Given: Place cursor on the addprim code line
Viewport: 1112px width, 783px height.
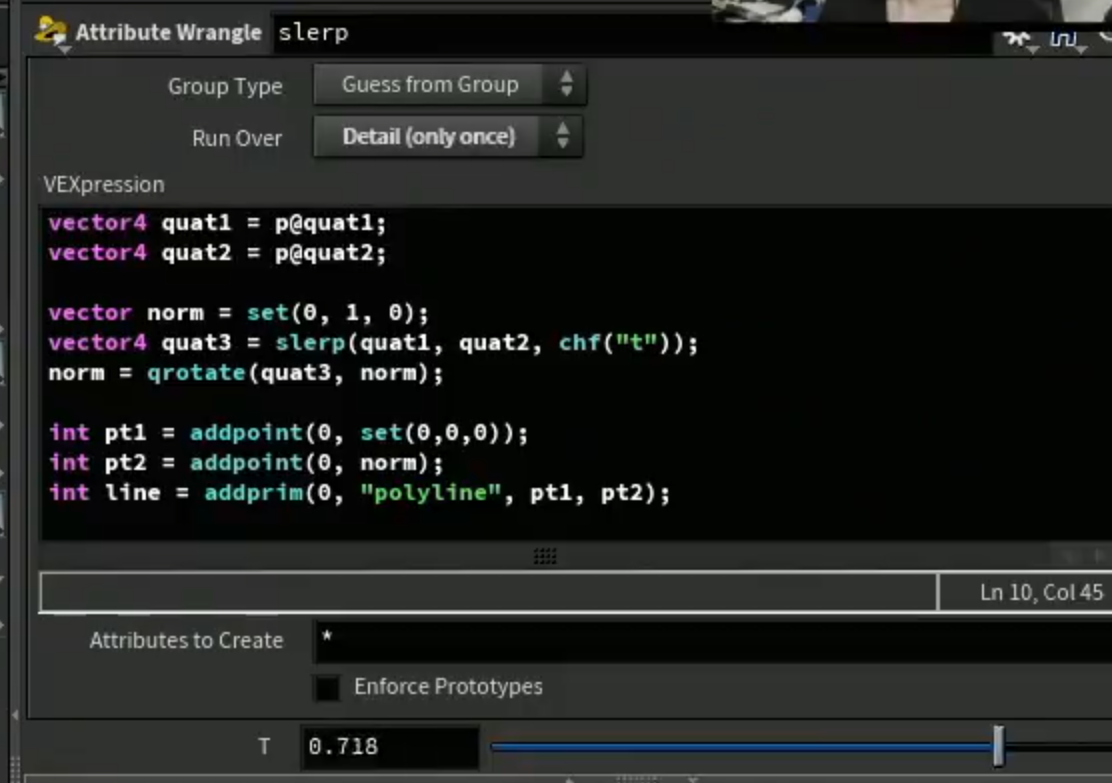Looking at the screenshot, I should [359, 492].
